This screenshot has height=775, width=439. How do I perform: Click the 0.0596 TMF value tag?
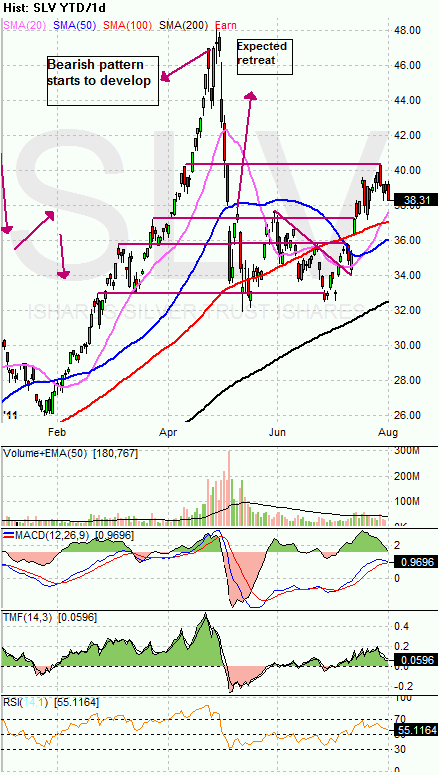(x=416, y=659)
